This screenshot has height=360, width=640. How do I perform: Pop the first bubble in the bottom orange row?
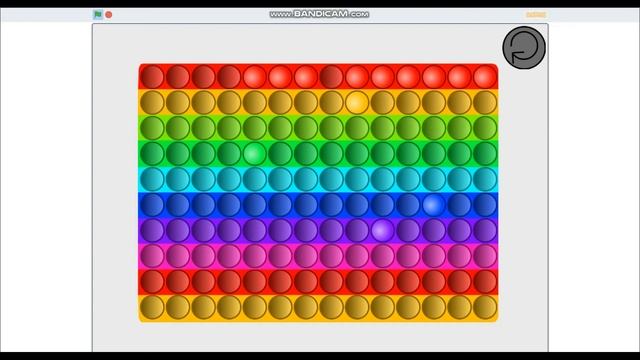click(152, 307)
